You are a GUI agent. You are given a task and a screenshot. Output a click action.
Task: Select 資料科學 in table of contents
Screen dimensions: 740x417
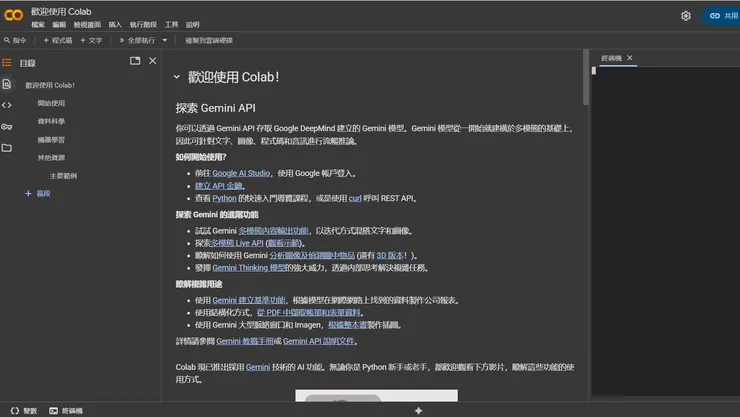[x=51, y=121]
